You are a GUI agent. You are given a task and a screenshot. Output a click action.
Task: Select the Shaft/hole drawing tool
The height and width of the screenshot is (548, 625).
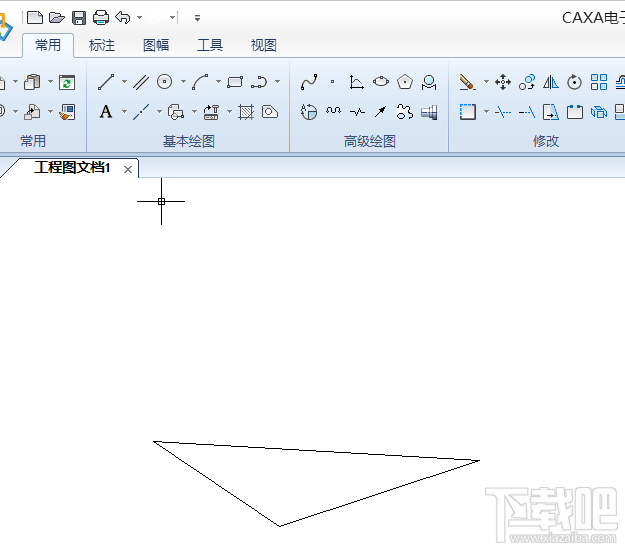pyautogui.click(x=429, y=112)
